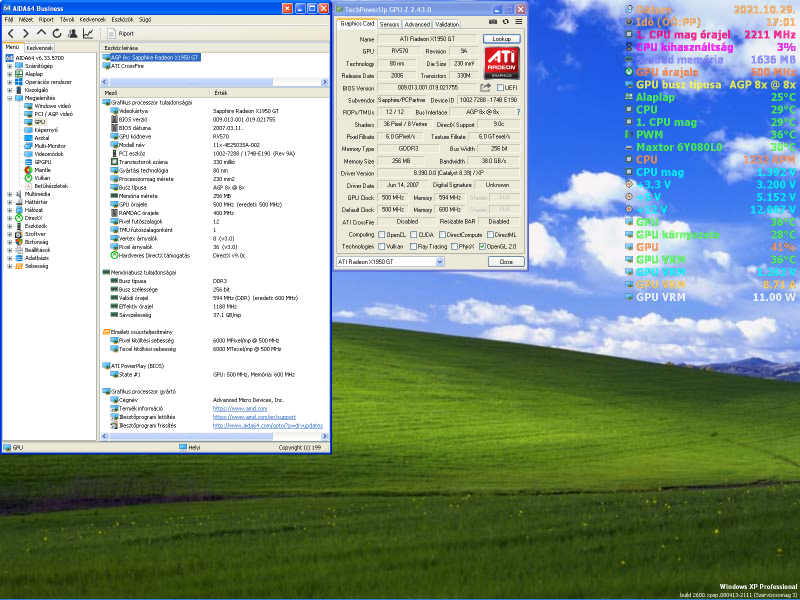Viewport: 800px width, 600px height.
Task: Open the amd.com support driver link
Action: coord(254,417)
